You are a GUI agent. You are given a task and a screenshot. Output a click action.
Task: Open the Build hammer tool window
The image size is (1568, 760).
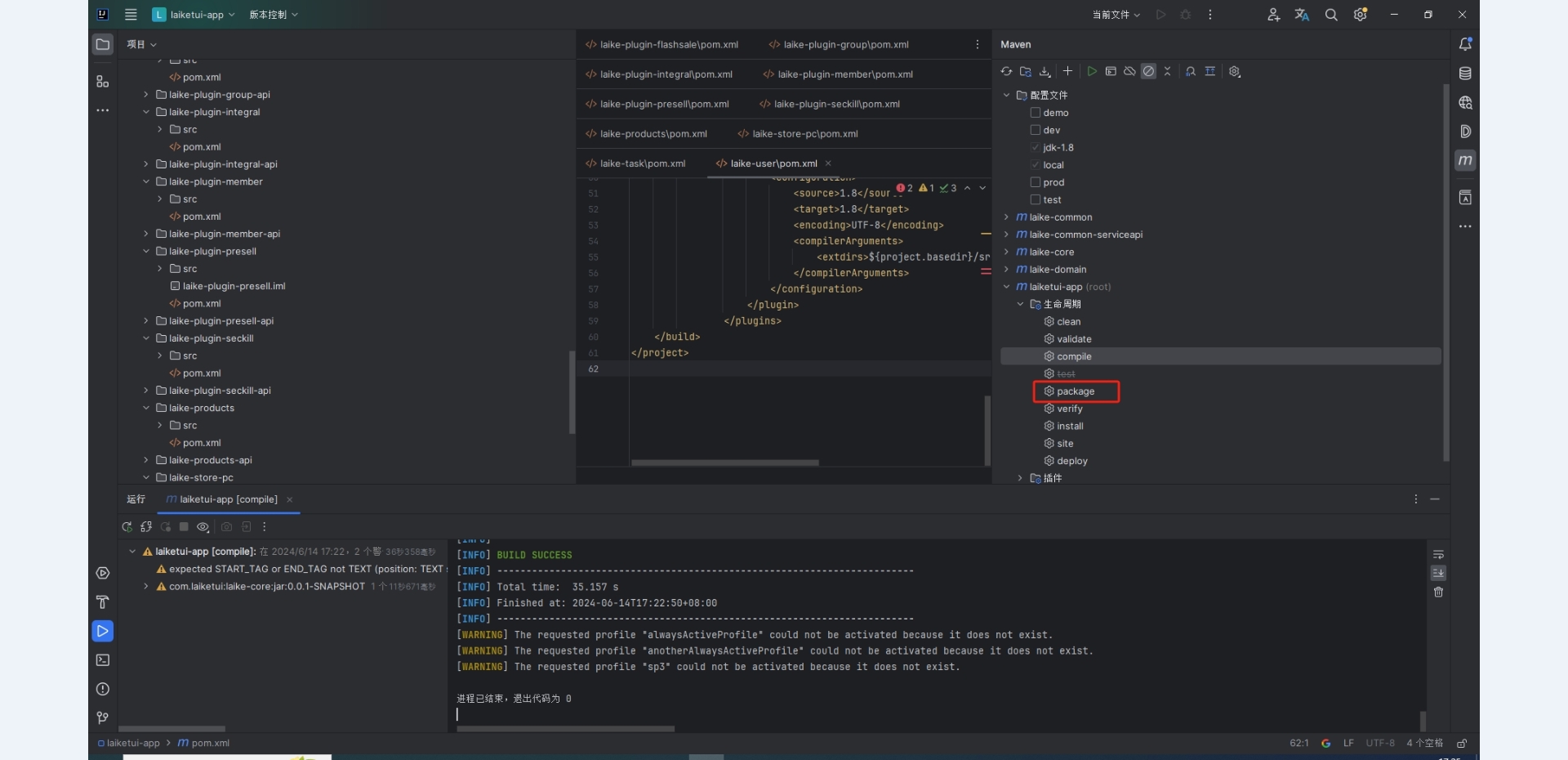(x=103, y=602)
